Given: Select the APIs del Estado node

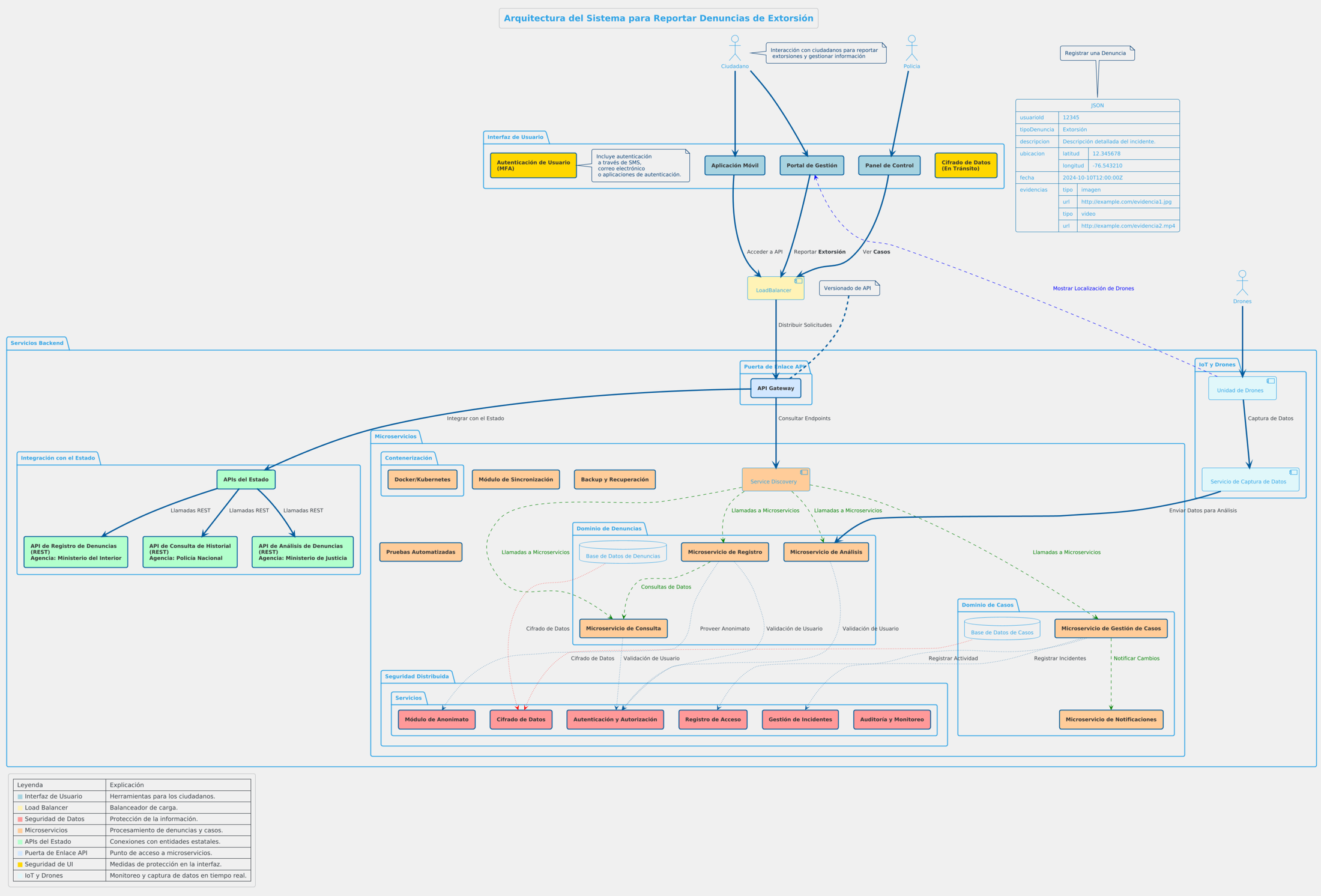Looking at the screenshot, I should pyautogui.click(x=246, y=480).
